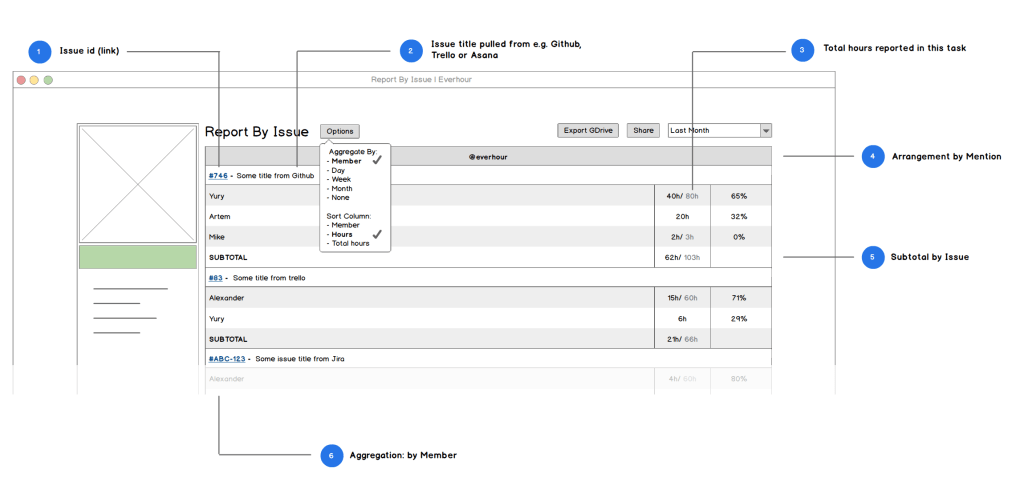Click annotation marker number 6

pos(332,455)
